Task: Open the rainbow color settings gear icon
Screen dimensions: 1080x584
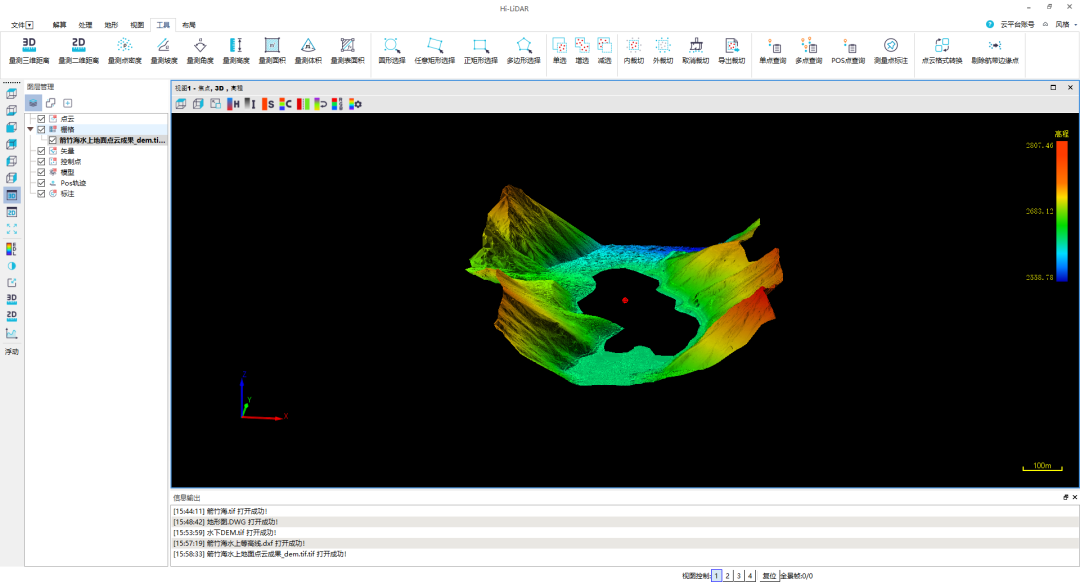Action: click(355, 104)
